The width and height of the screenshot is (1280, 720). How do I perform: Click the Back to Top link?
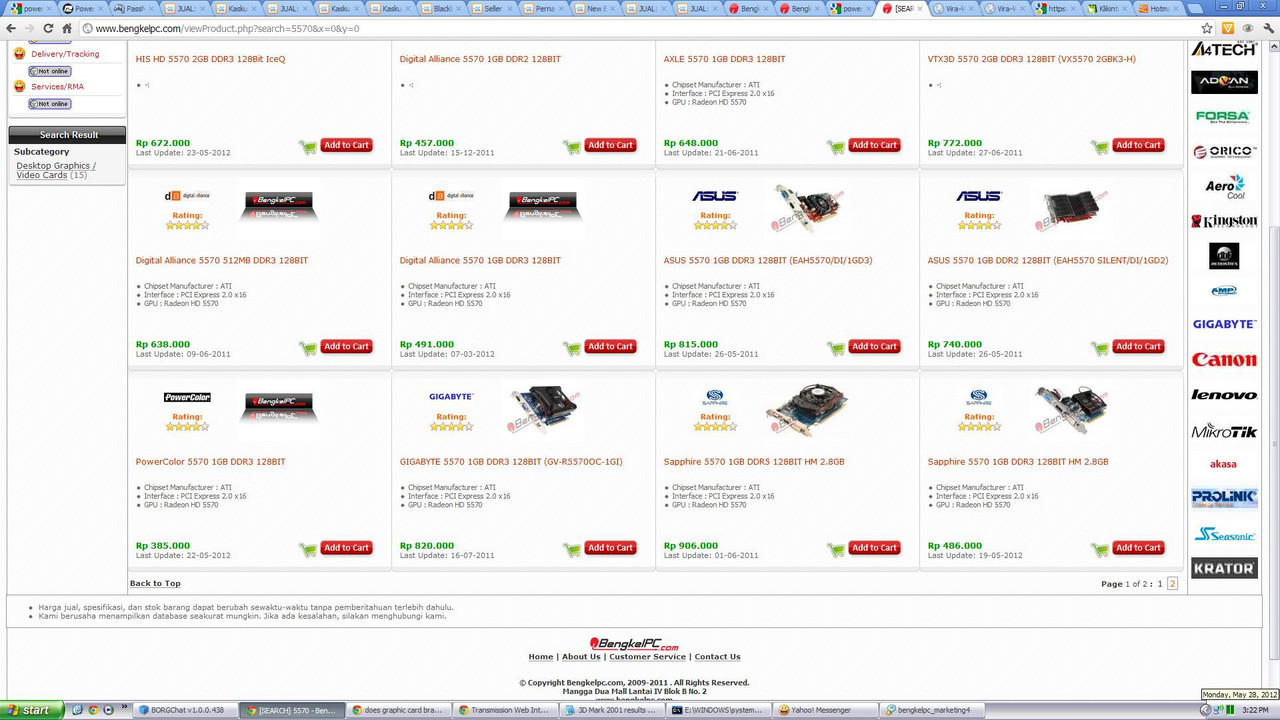tap(155, 583)
